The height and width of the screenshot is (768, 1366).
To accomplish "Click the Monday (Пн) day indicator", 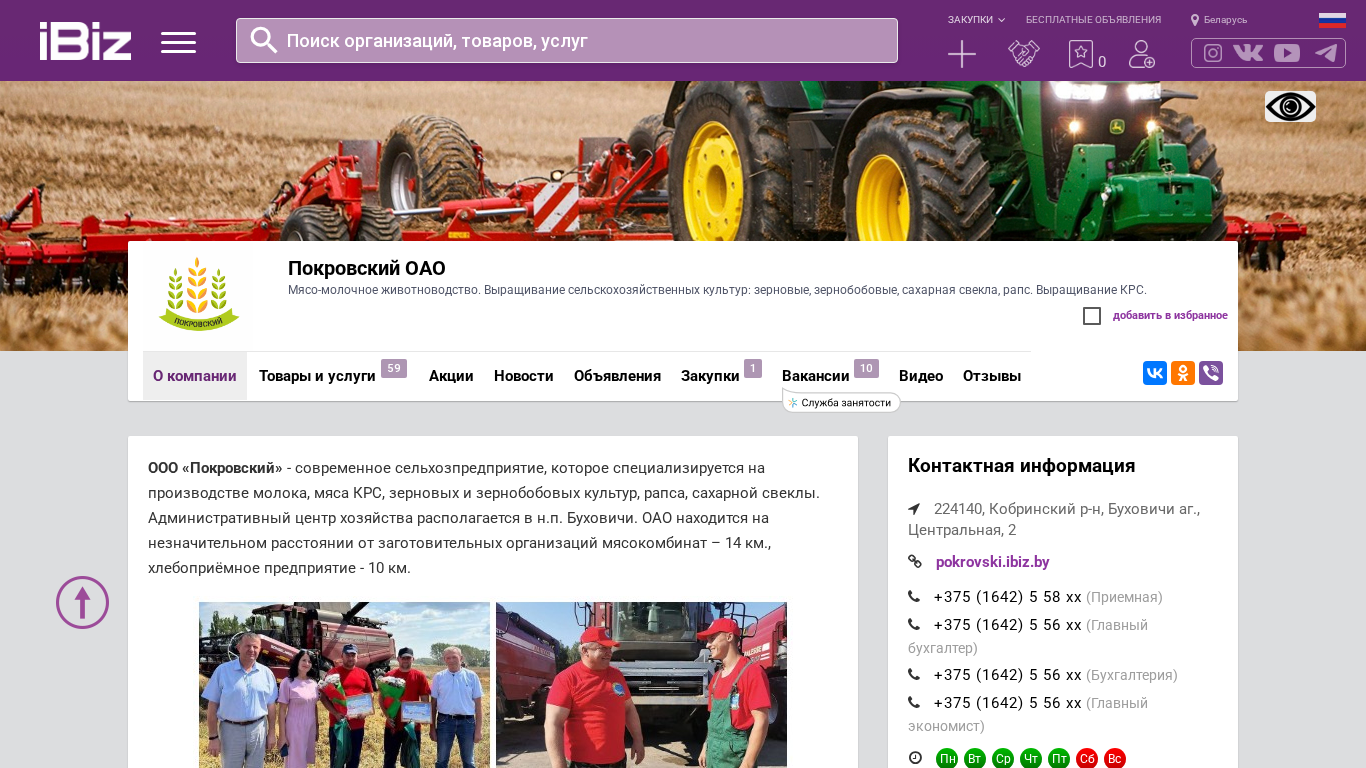I will [947, 759].
